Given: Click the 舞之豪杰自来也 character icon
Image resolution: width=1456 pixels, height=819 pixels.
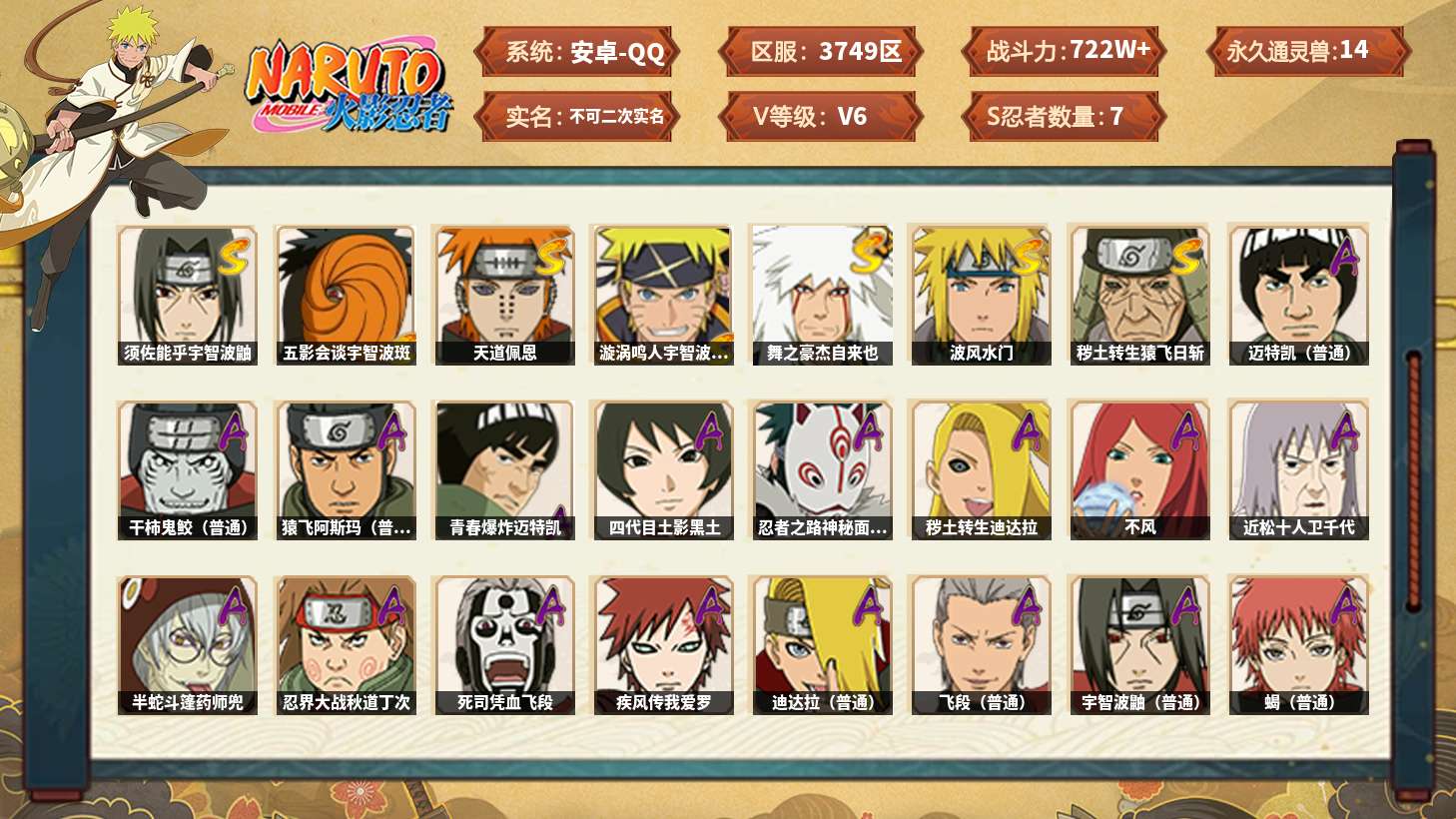Looking at the screenshot, I should [x=822, y=296].
